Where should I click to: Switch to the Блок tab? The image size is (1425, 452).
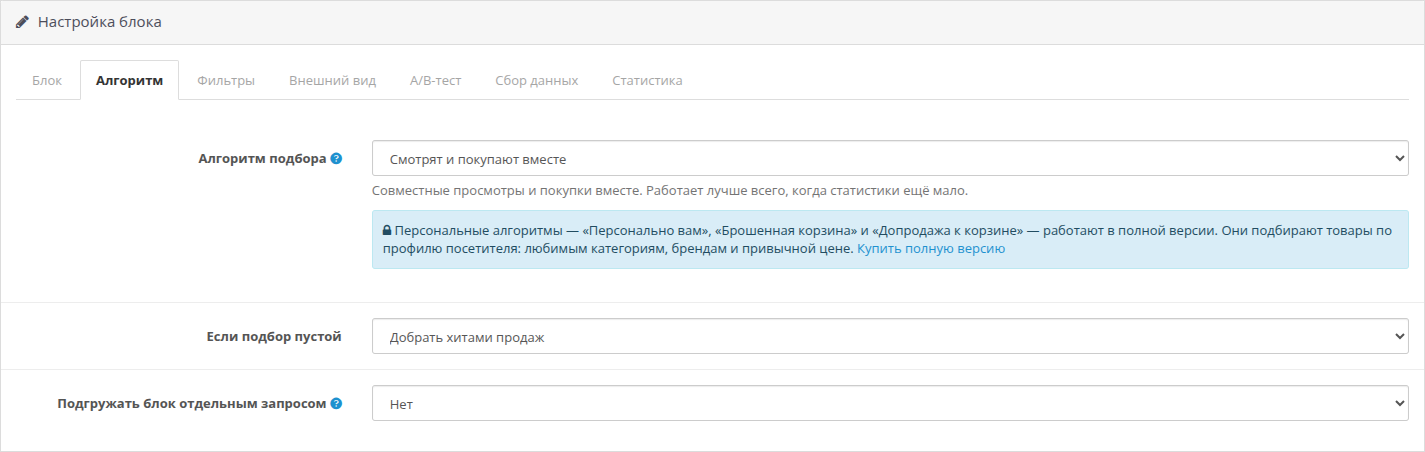pos(47,80)
